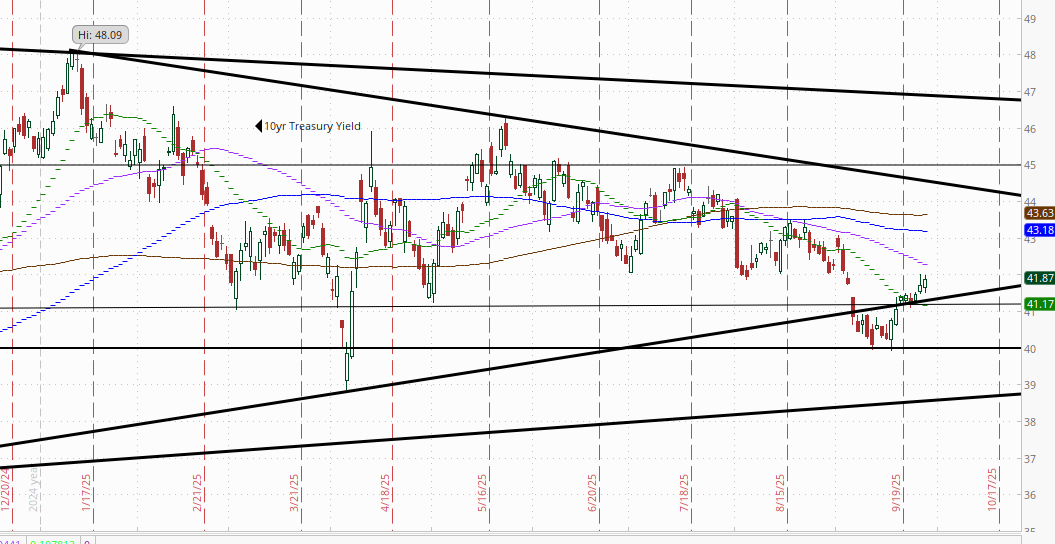Viewport: 1055px width, 544px height.
Task: Click the blue 43.18 moving average label
Action: (1039, 231)
